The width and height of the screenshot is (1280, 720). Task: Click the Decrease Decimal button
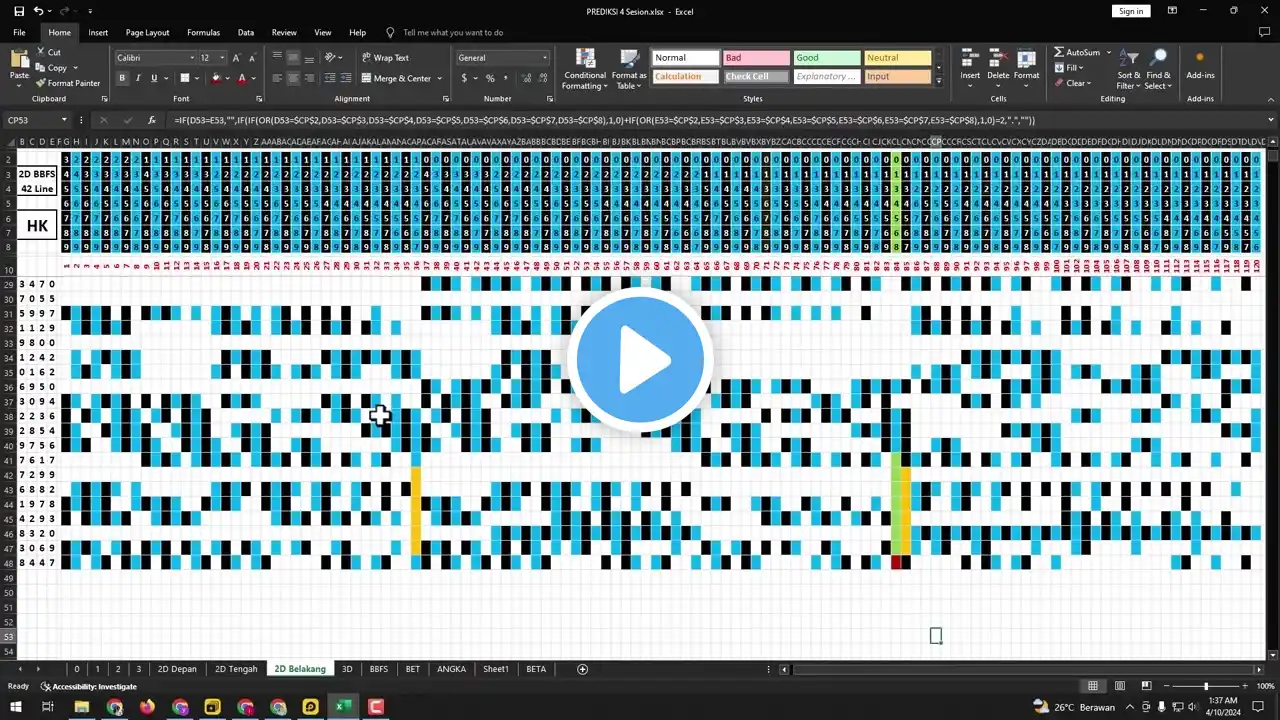tap(541, 78)
